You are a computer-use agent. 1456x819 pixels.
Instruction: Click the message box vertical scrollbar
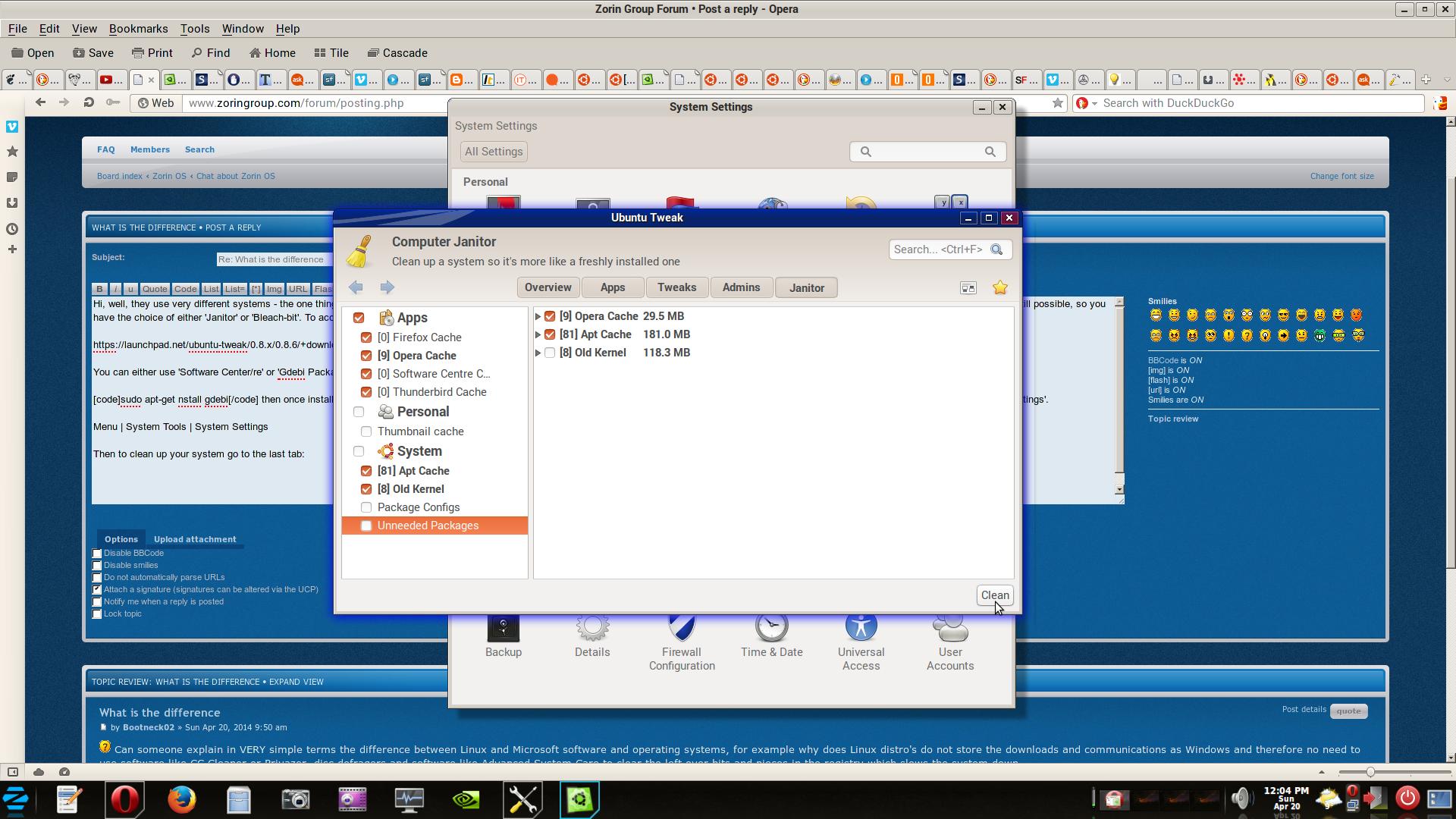1119,396
